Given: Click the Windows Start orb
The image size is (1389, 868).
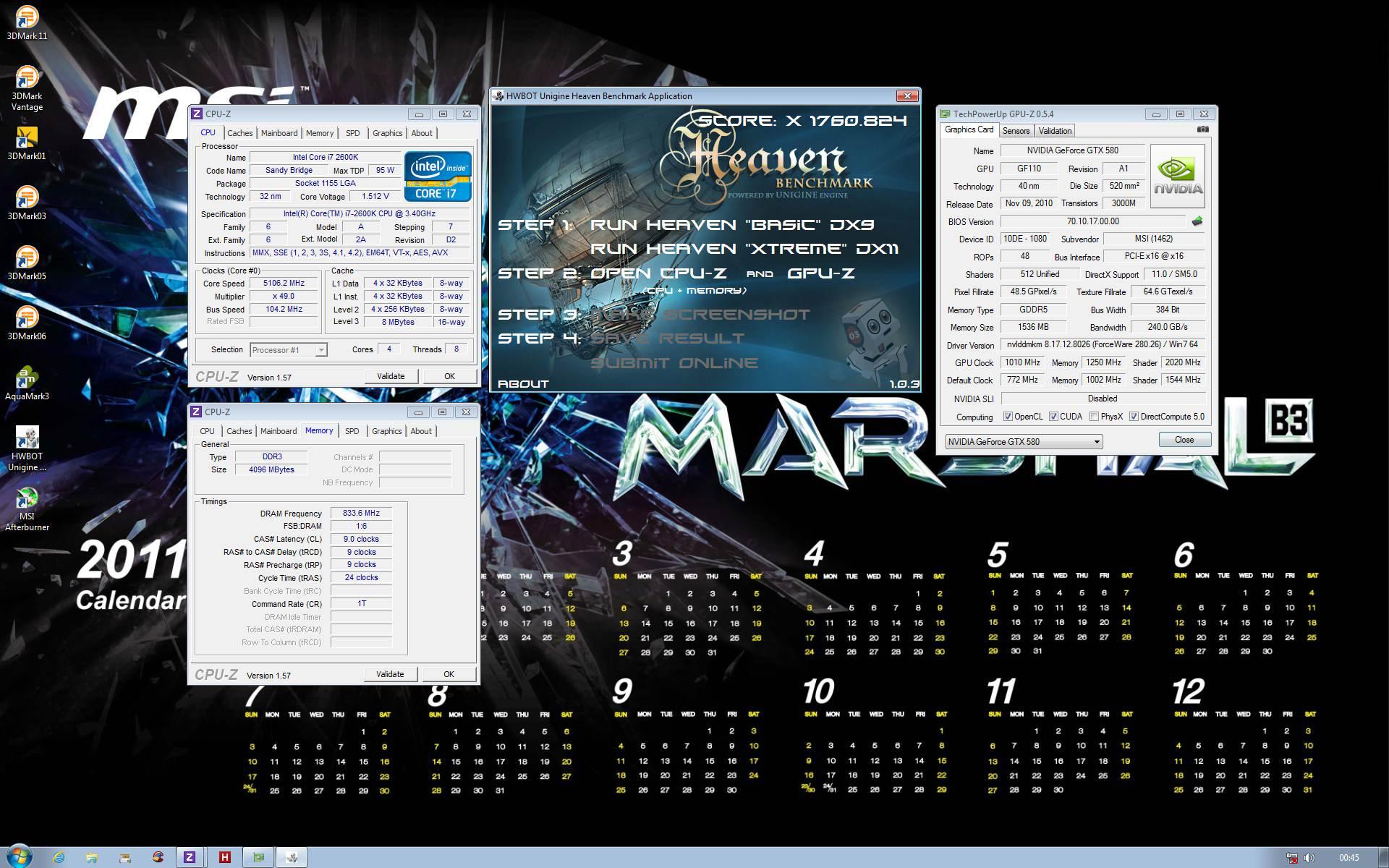Looking at the screenshot, I should (x=19, y=856).
